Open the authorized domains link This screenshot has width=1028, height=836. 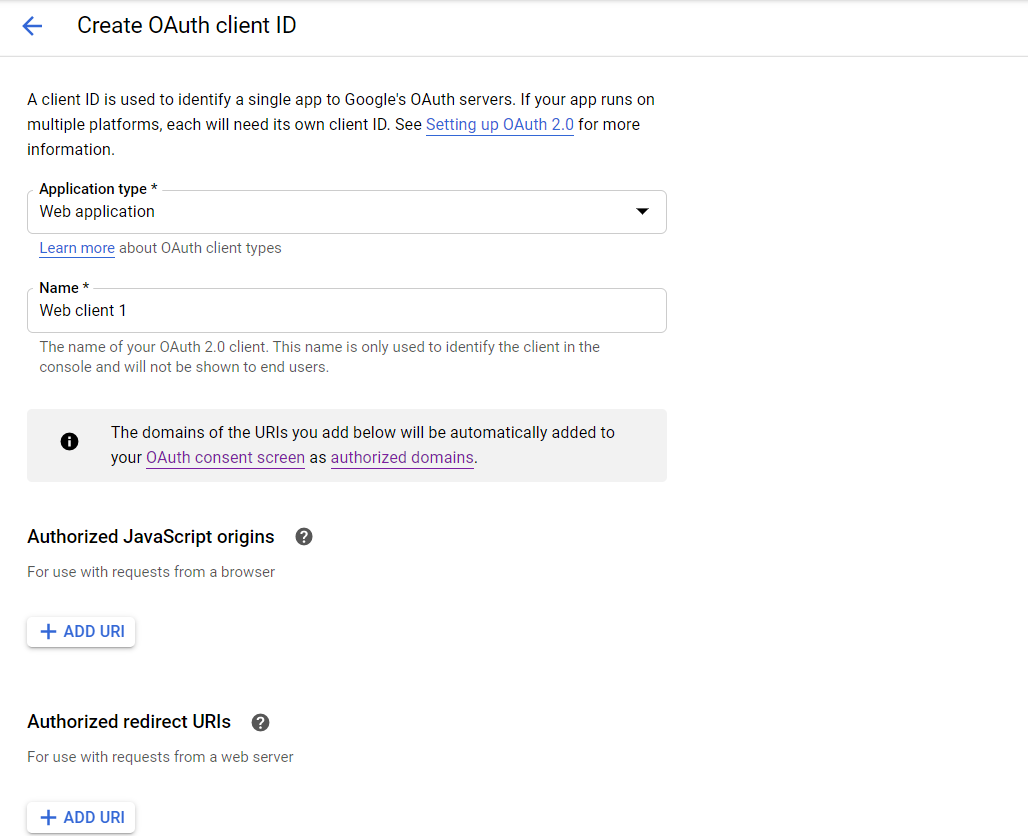402,458
